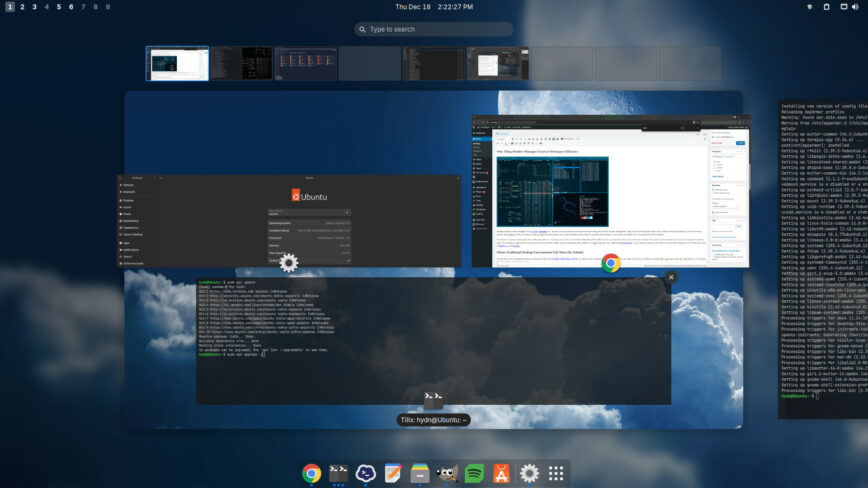Switch to workspace 6 in top bar
Image resolution: width=868 pixels, height=488 pixels.
pos(71,7)
